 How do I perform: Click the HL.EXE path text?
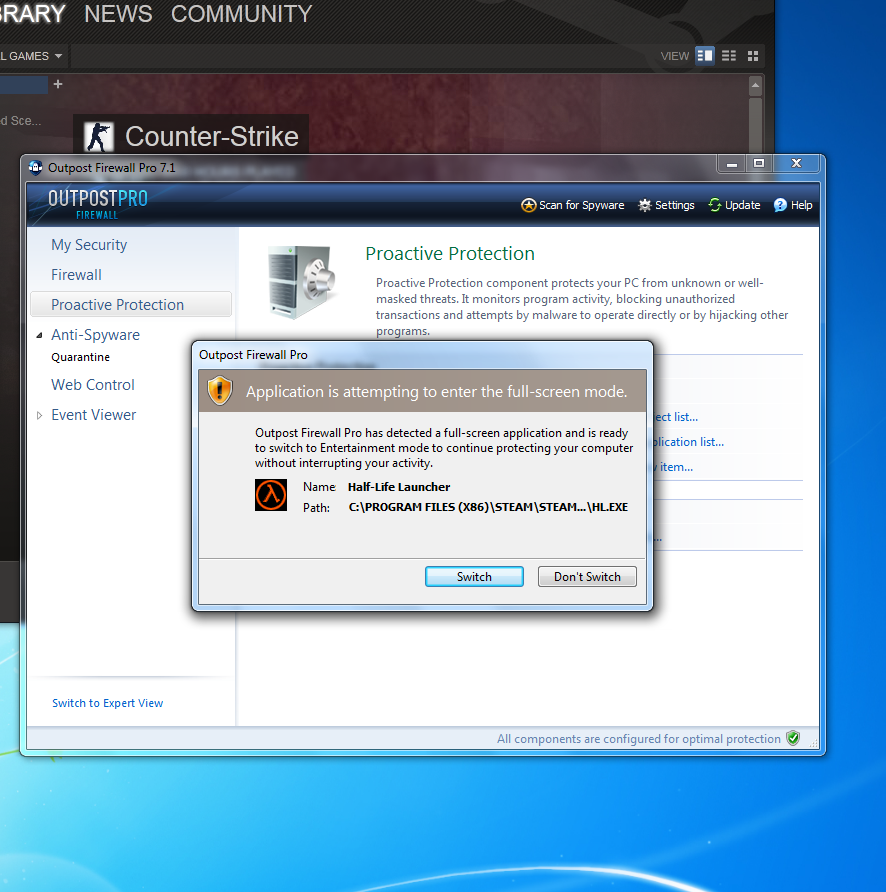(x=488, y=507)
